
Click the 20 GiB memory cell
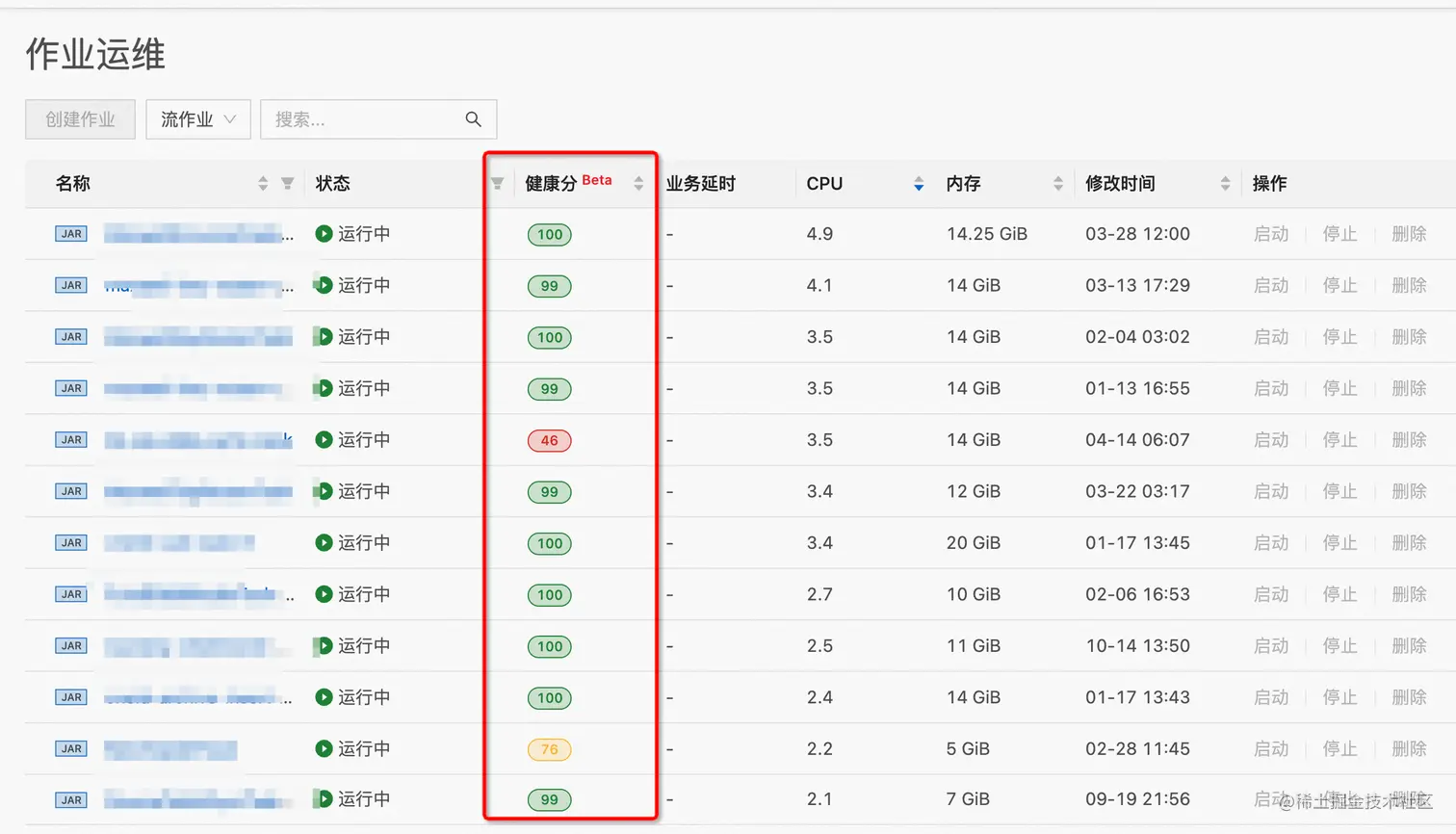[974, 543]
